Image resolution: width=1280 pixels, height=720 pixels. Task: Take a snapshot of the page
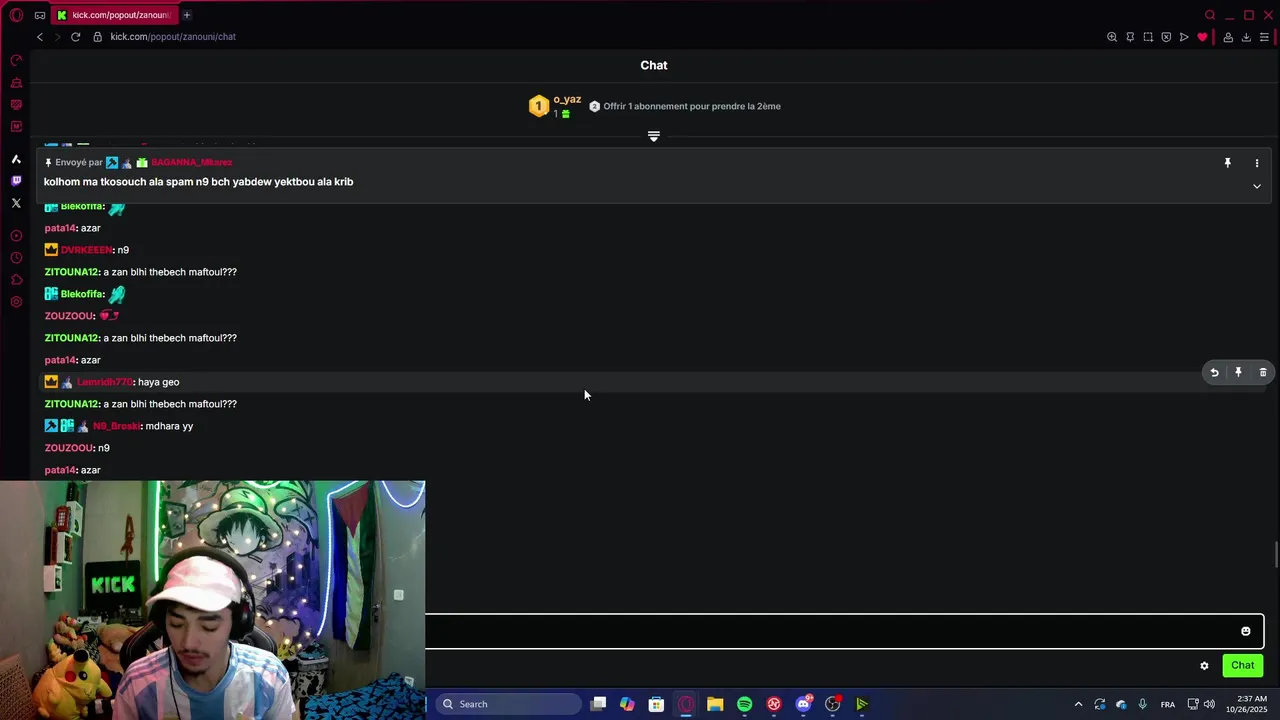click(1148, 37)
